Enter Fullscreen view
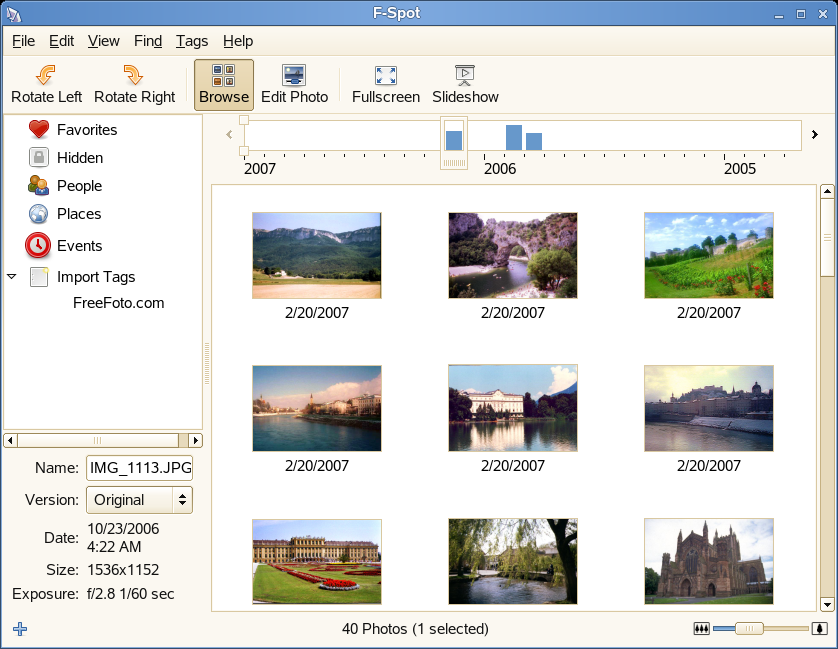 tap(385, 85)
